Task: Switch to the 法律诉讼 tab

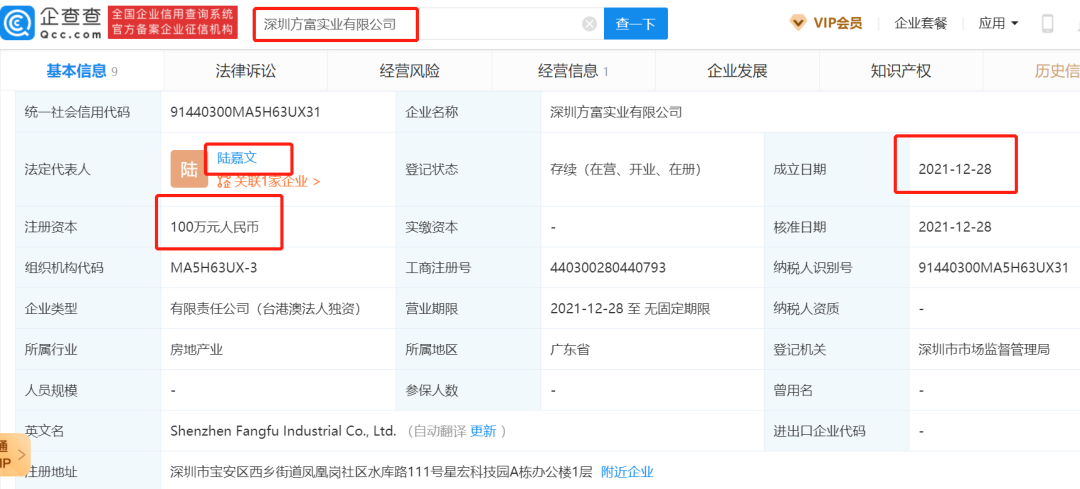Action: click(x=245, y=70)
